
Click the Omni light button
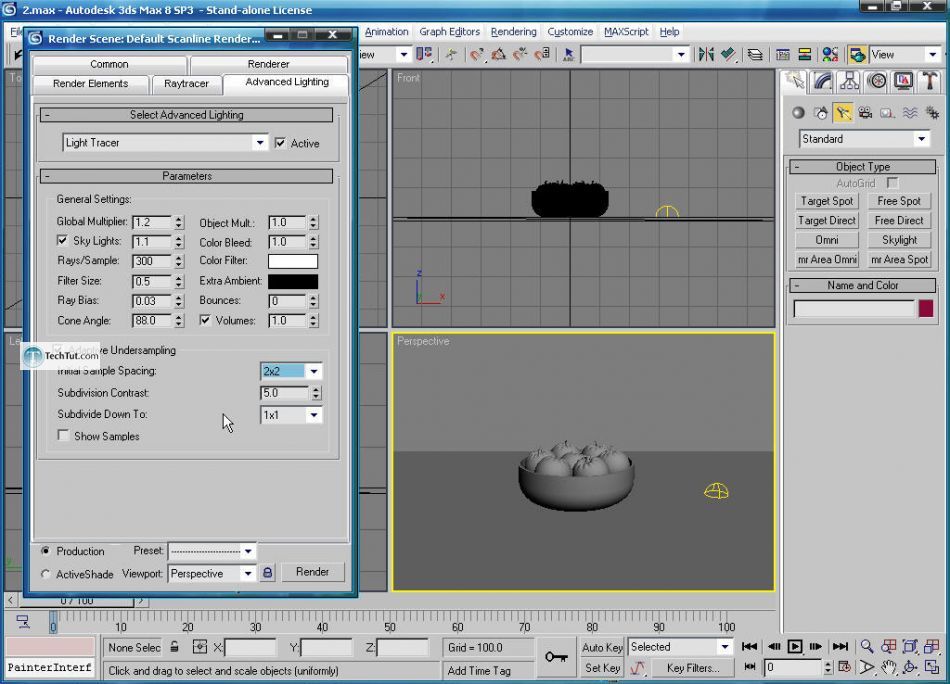click(826, 240)
